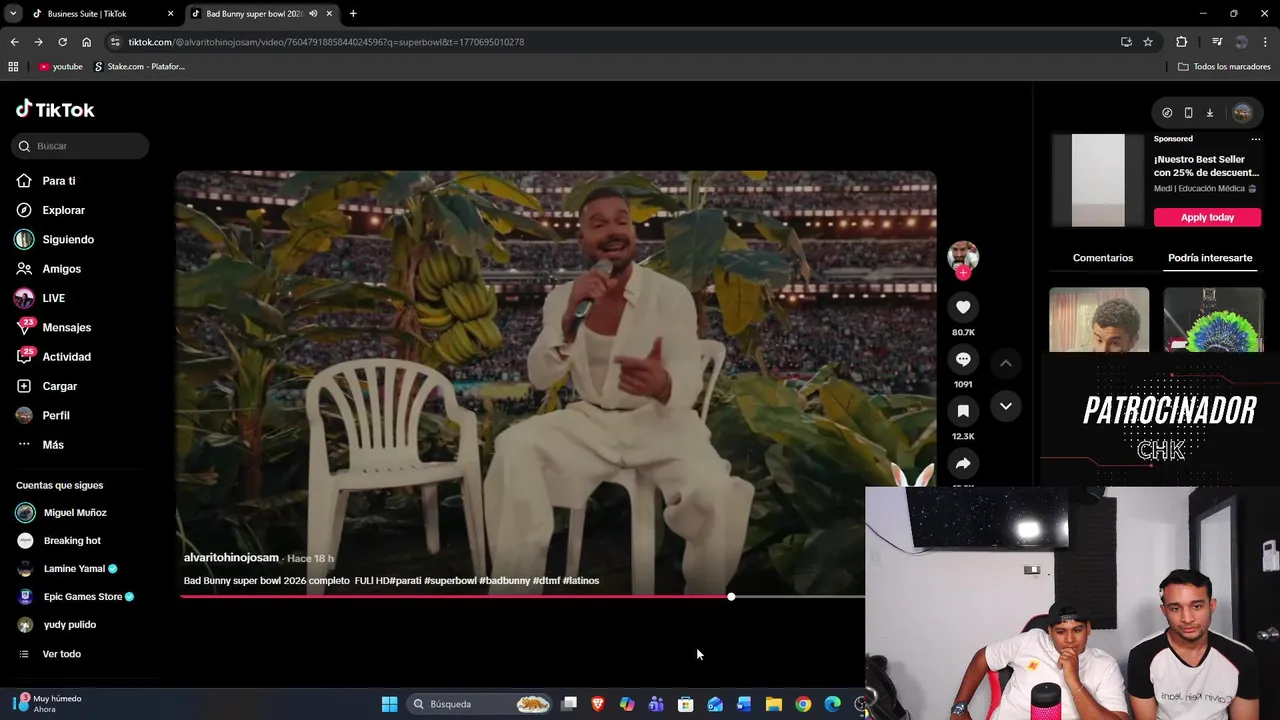Open the coins icon in top pill
Viewport: 1280px width, 720px height.
[1167, 113]
